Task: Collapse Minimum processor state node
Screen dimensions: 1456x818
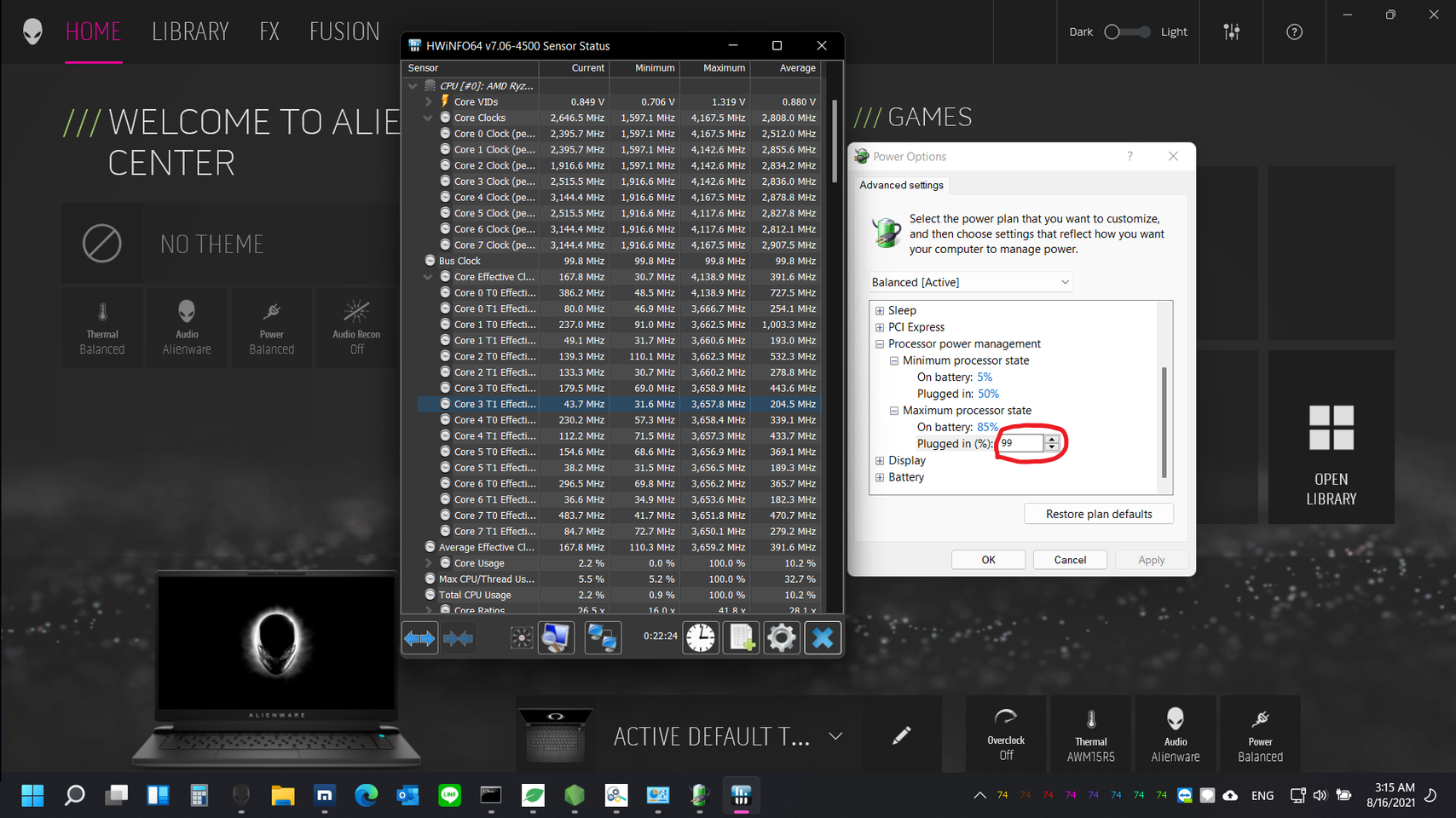Action: [894, 360]
